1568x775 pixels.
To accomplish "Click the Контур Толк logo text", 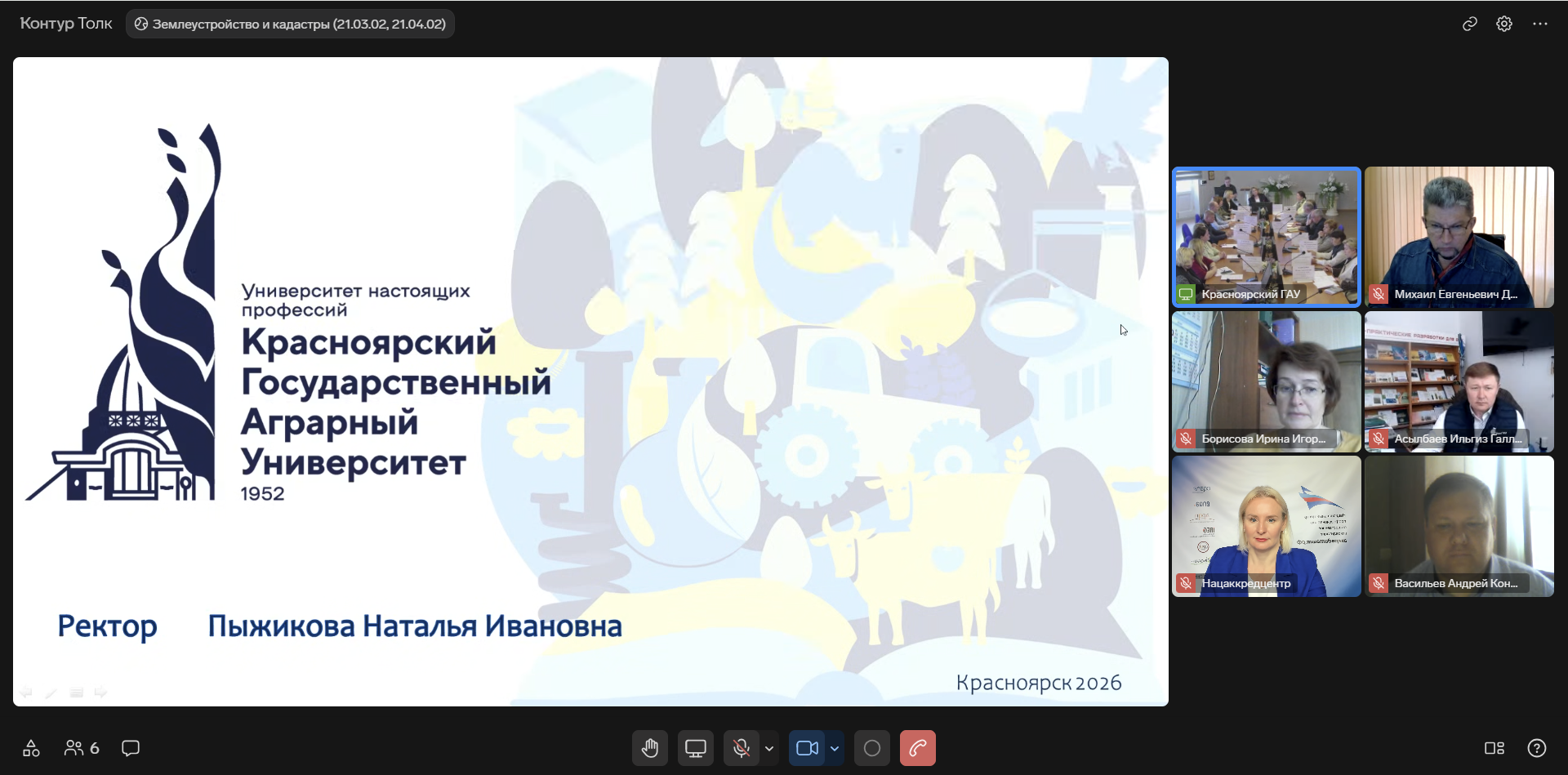I will 66,24.
